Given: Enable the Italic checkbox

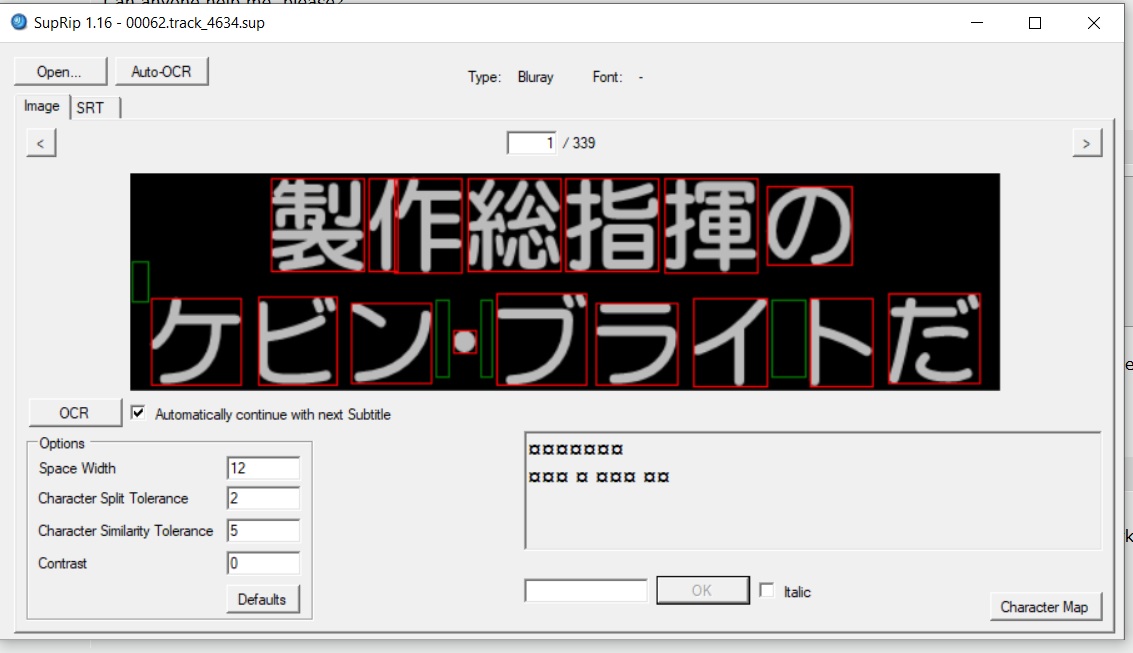Looking at the screenshot, I should pyautogui.click(x=767, y=590).
